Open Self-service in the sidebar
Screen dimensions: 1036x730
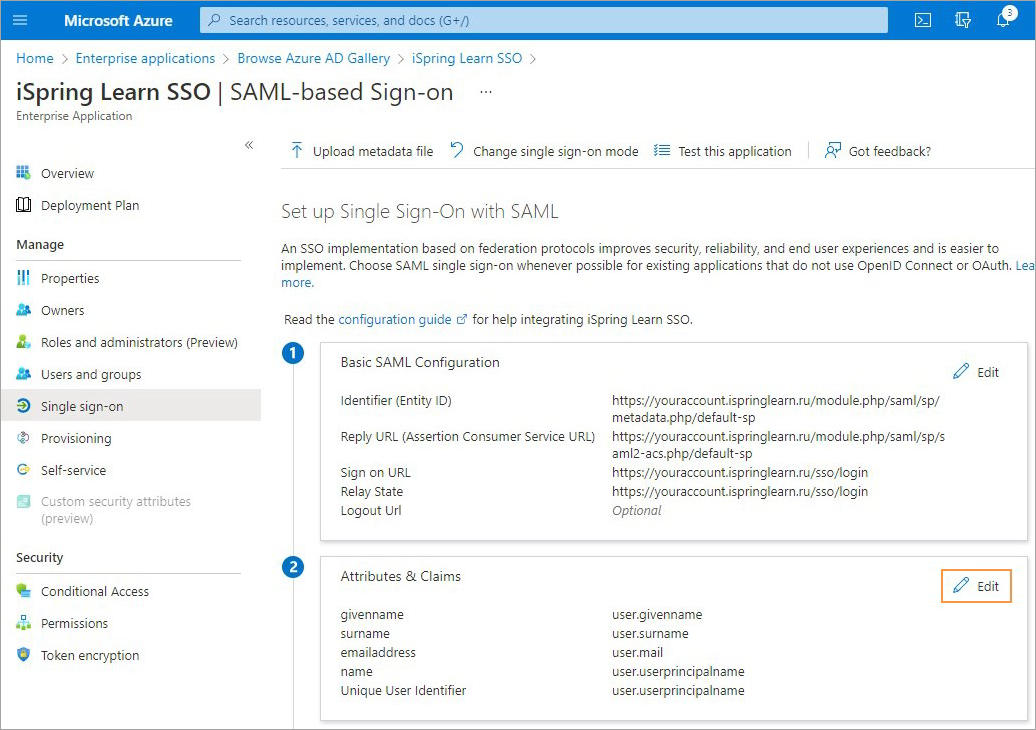(x=73, y=470)
